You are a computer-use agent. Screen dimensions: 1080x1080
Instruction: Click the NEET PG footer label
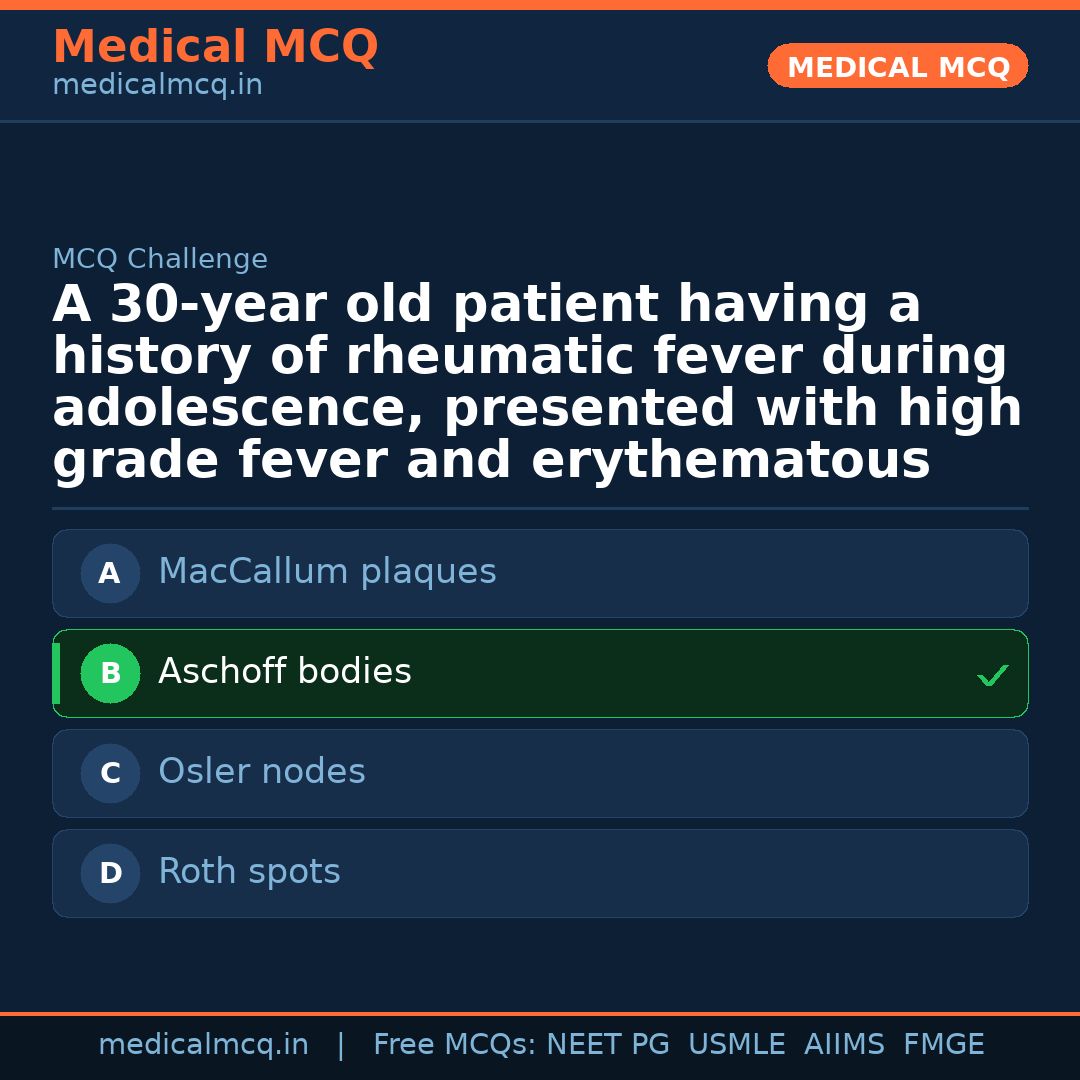607,1044
